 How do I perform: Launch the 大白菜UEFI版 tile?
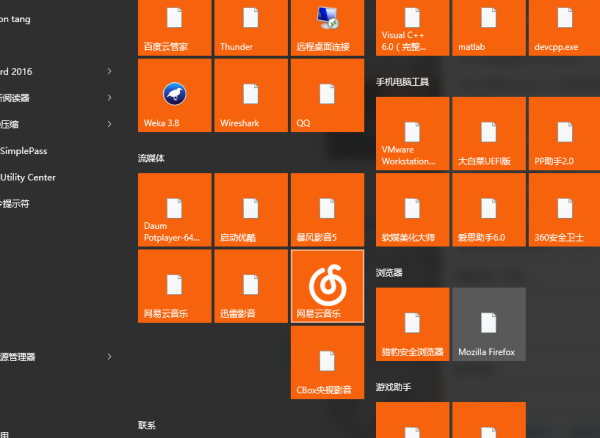489,134
